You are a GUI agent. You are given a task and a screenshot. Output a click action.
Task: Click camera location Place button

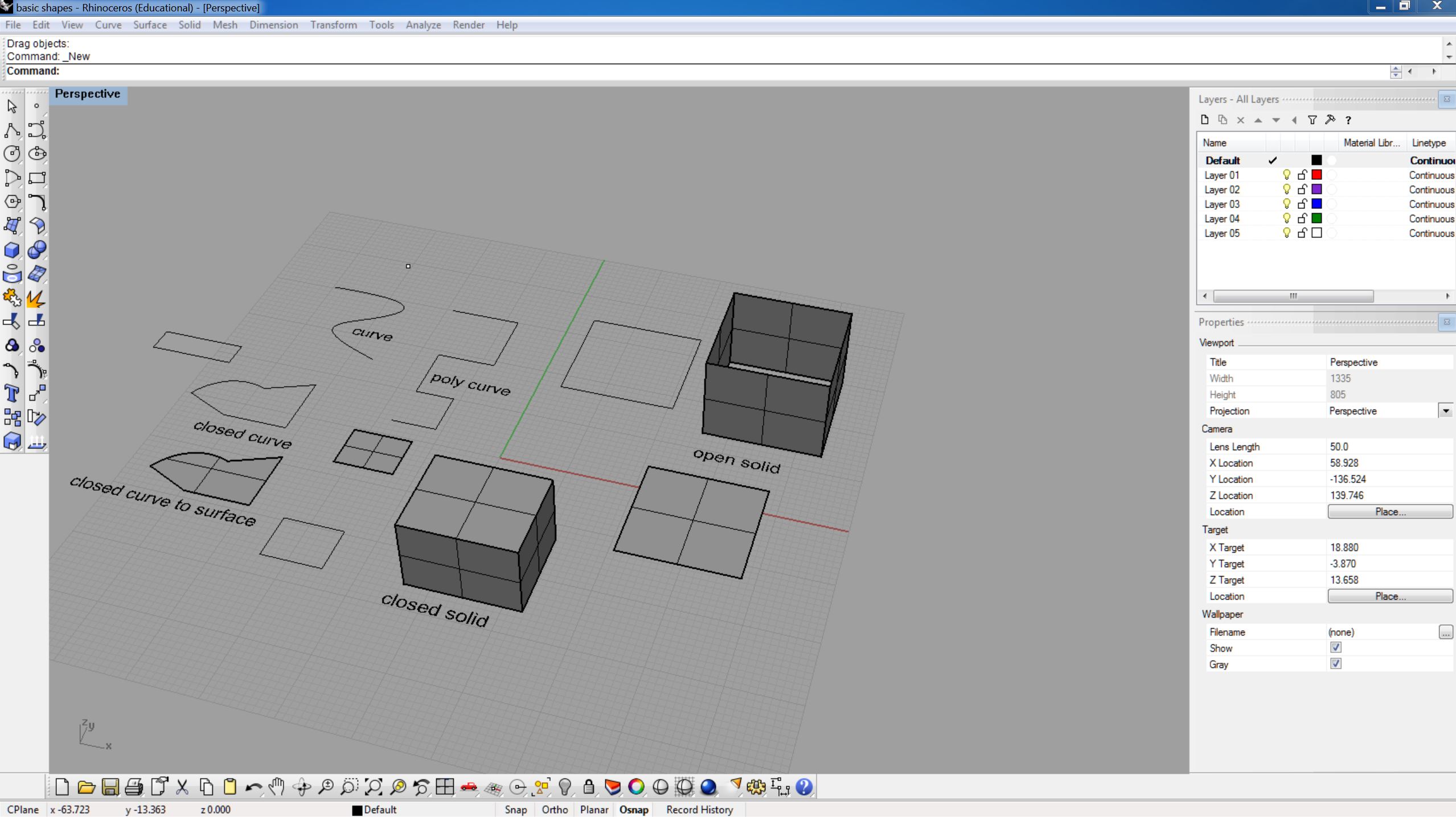[x=1389, y=511]
